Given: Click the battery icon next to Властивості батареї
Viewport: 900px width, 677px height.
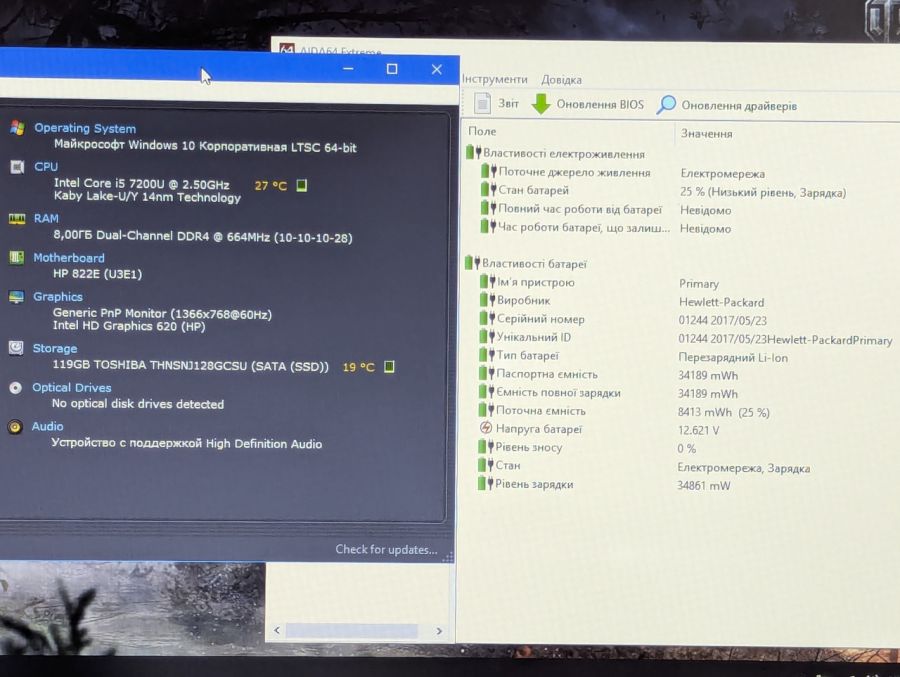Looking at the screenshot, I should tap(472, 263).
